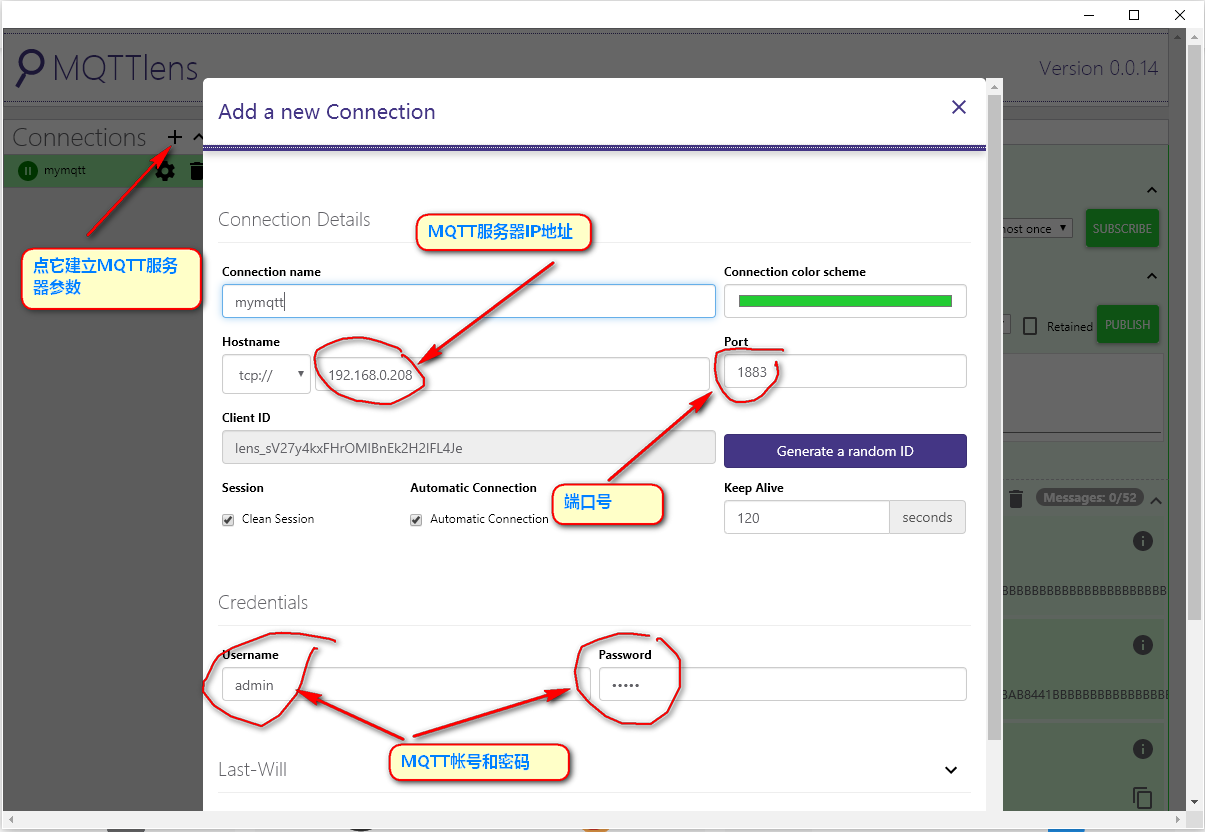This screenshot has height=832, width=1205.
Task: Click the Messages: 0/52 badge
Action: 1088,497
